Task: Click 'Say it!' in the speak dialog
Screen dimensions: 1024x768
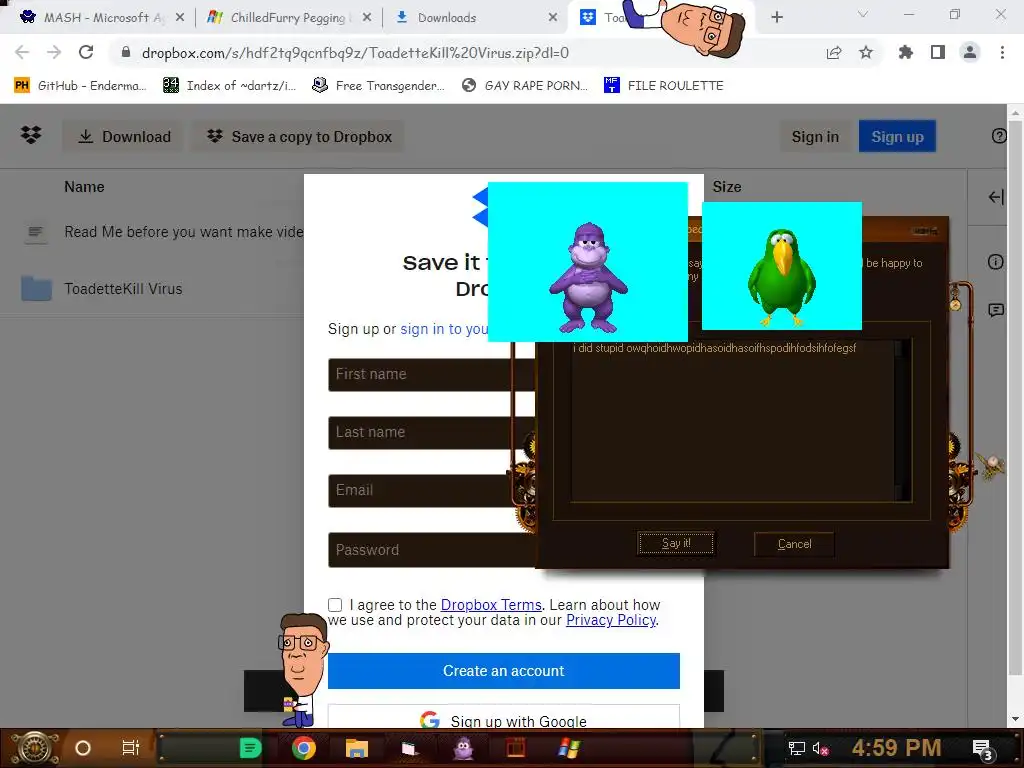Action: 676,543
